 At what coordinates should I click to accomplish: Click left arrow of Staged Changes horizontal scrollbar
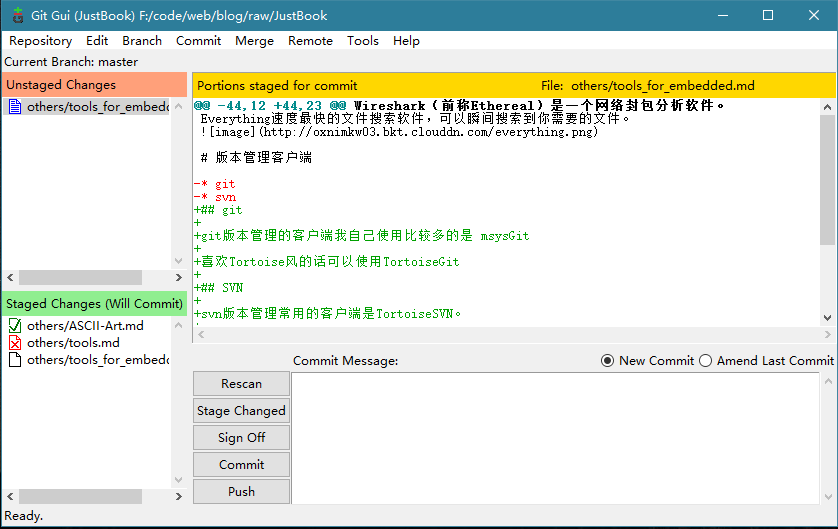point(10,496)
